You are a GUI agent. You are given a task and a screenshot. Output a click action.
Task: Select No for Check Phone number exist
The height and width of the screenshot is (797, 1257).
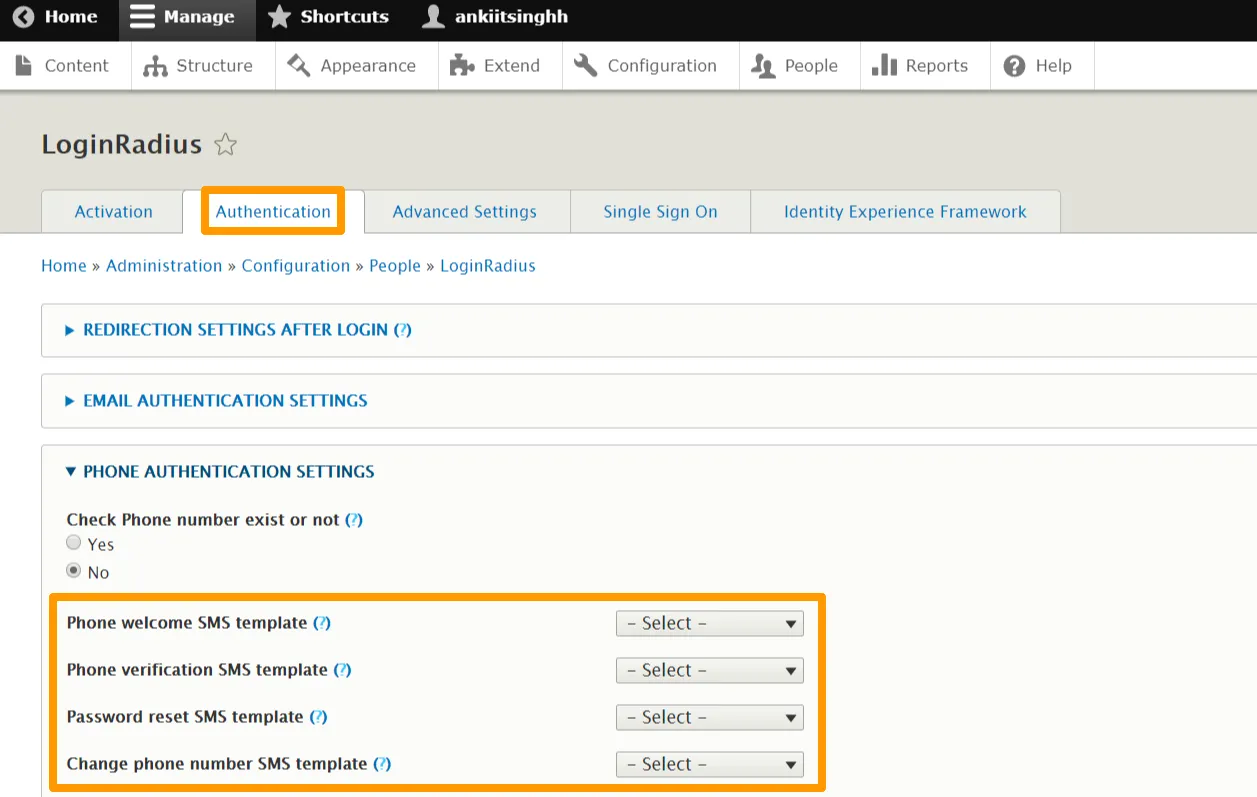coord(74,571)
